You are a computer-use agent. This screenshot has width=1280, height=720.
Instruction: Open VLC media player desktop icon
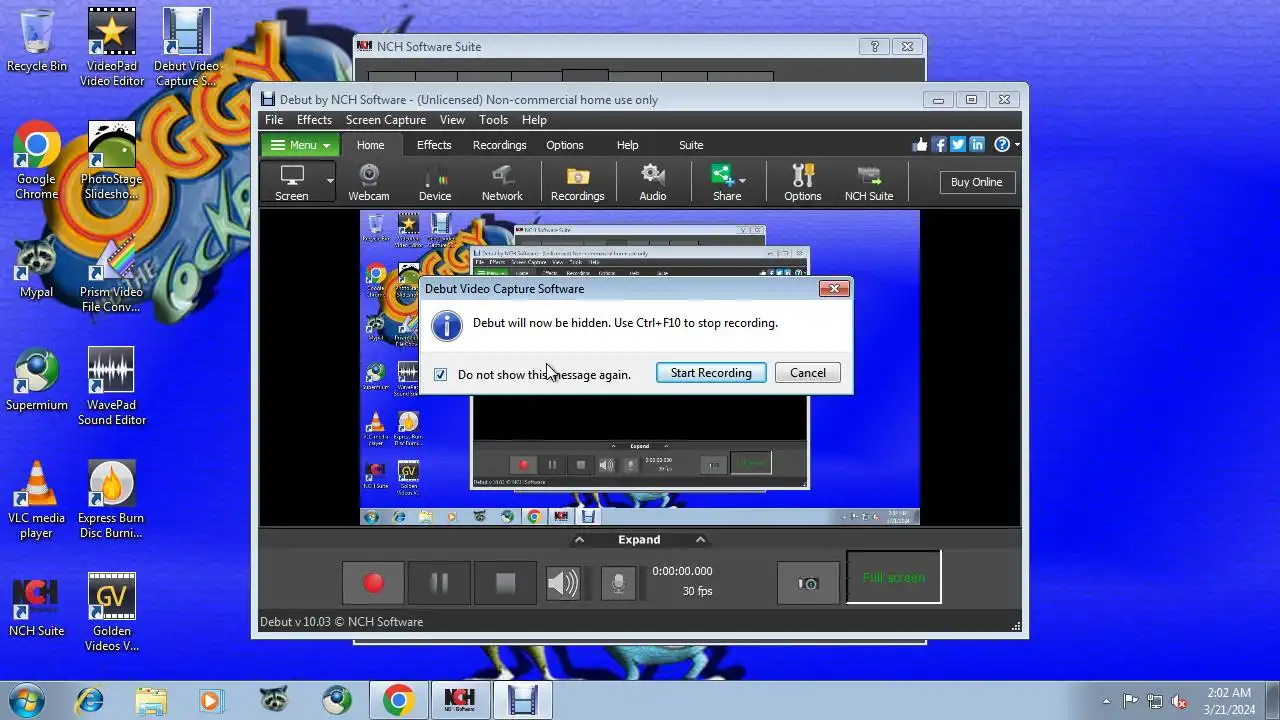click(x=36, y=499)
